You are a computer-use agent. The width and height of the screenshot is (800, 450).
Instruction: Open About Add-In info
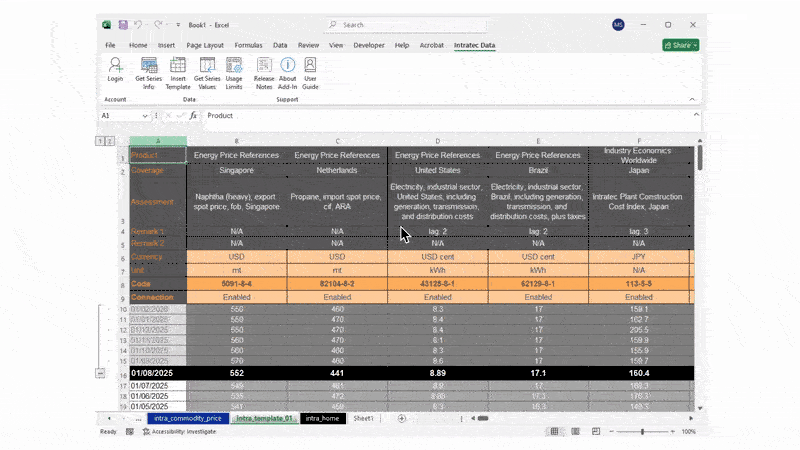287,73
